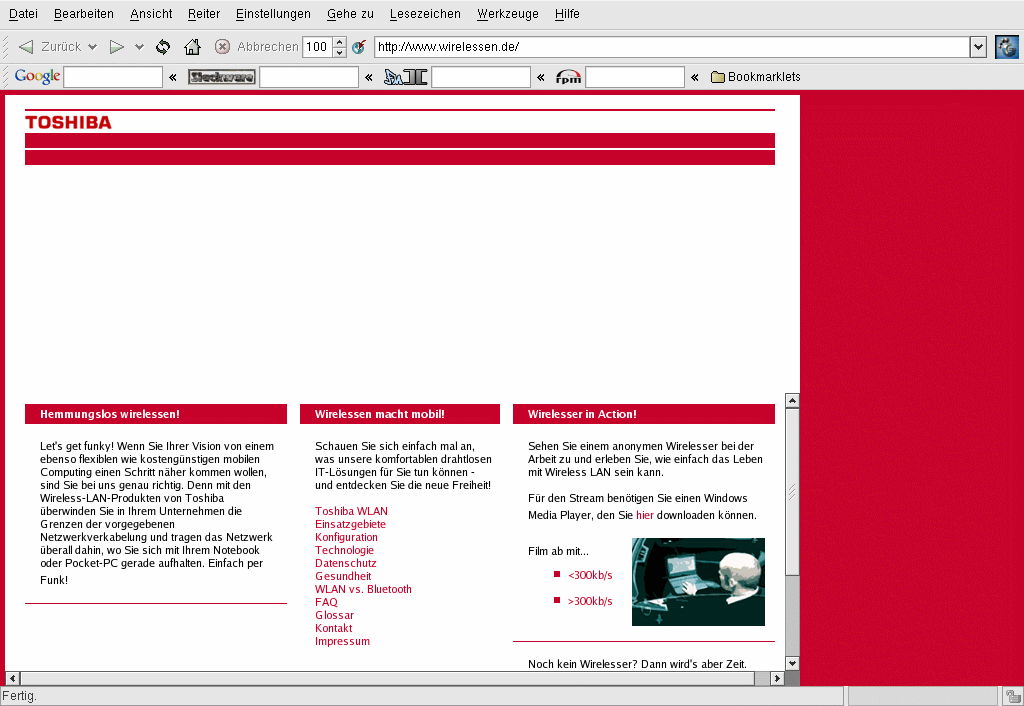1024x706 pixels.
Task: Open the Back history dropdown arrow
Action: tap(92, 46)
